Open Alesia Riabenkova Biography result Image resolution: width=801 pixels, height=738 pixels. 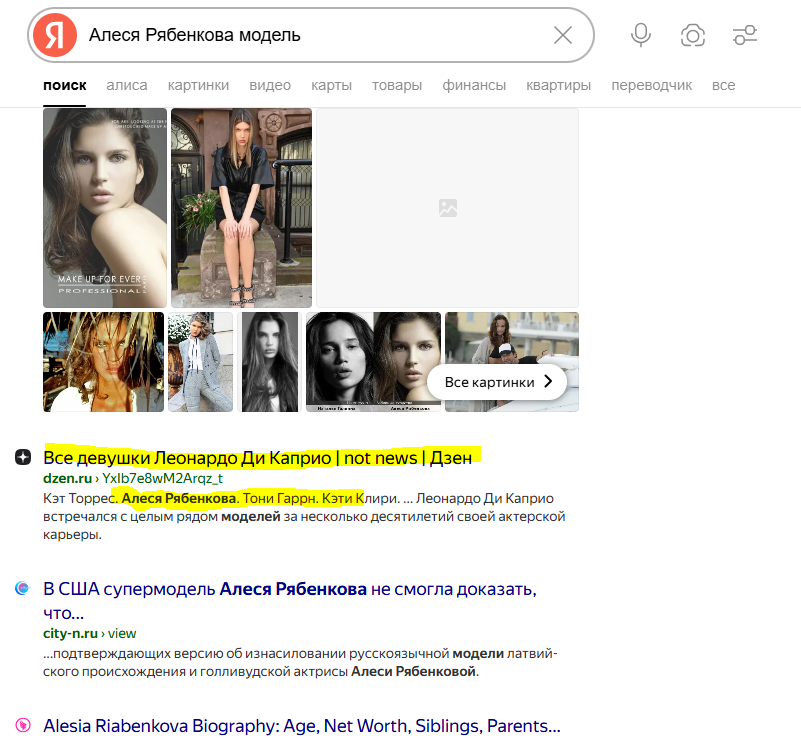tap(302, 726)
